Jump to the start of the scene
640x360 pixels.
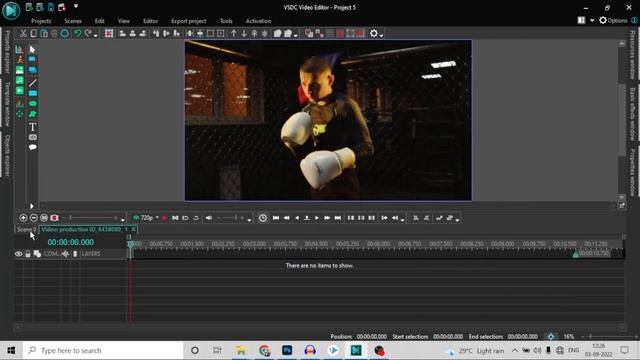(276, 218)
